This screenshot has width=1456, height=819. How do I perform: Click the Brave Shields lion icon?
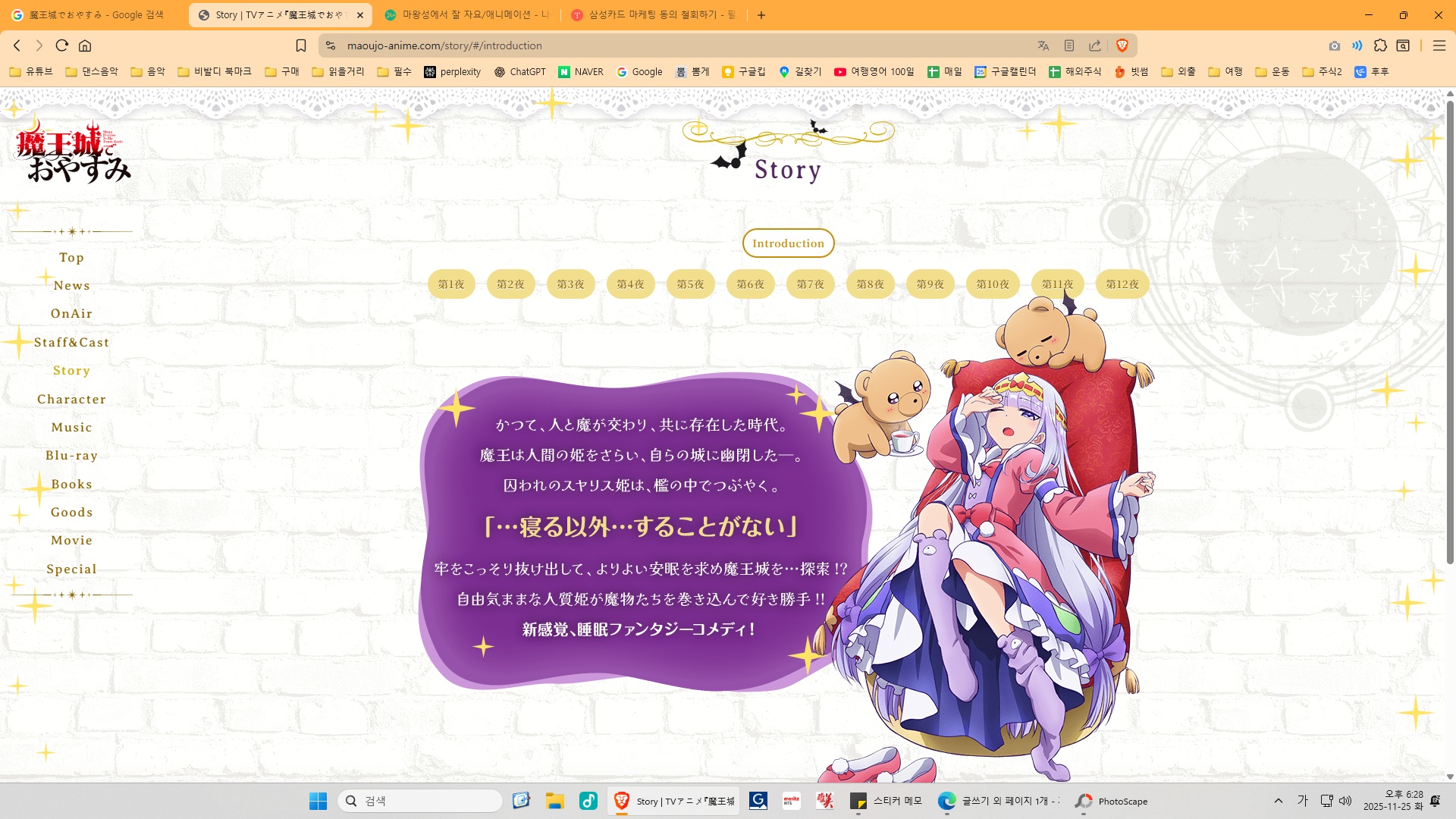(x=1122, y=45)
